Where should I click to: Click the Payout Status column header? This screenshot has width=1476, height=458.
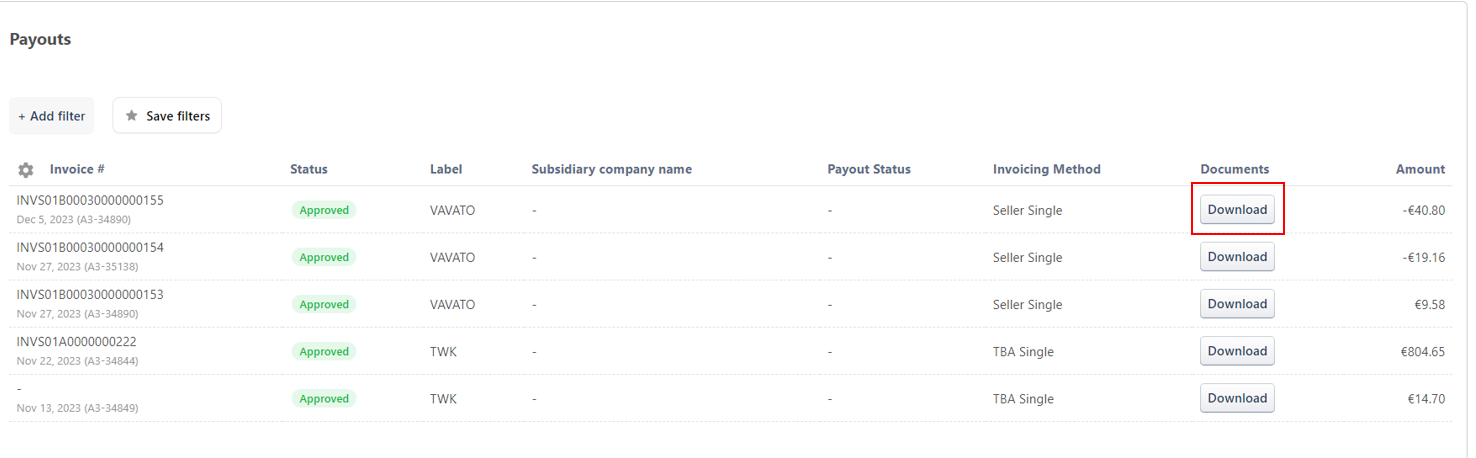point(869,169)
